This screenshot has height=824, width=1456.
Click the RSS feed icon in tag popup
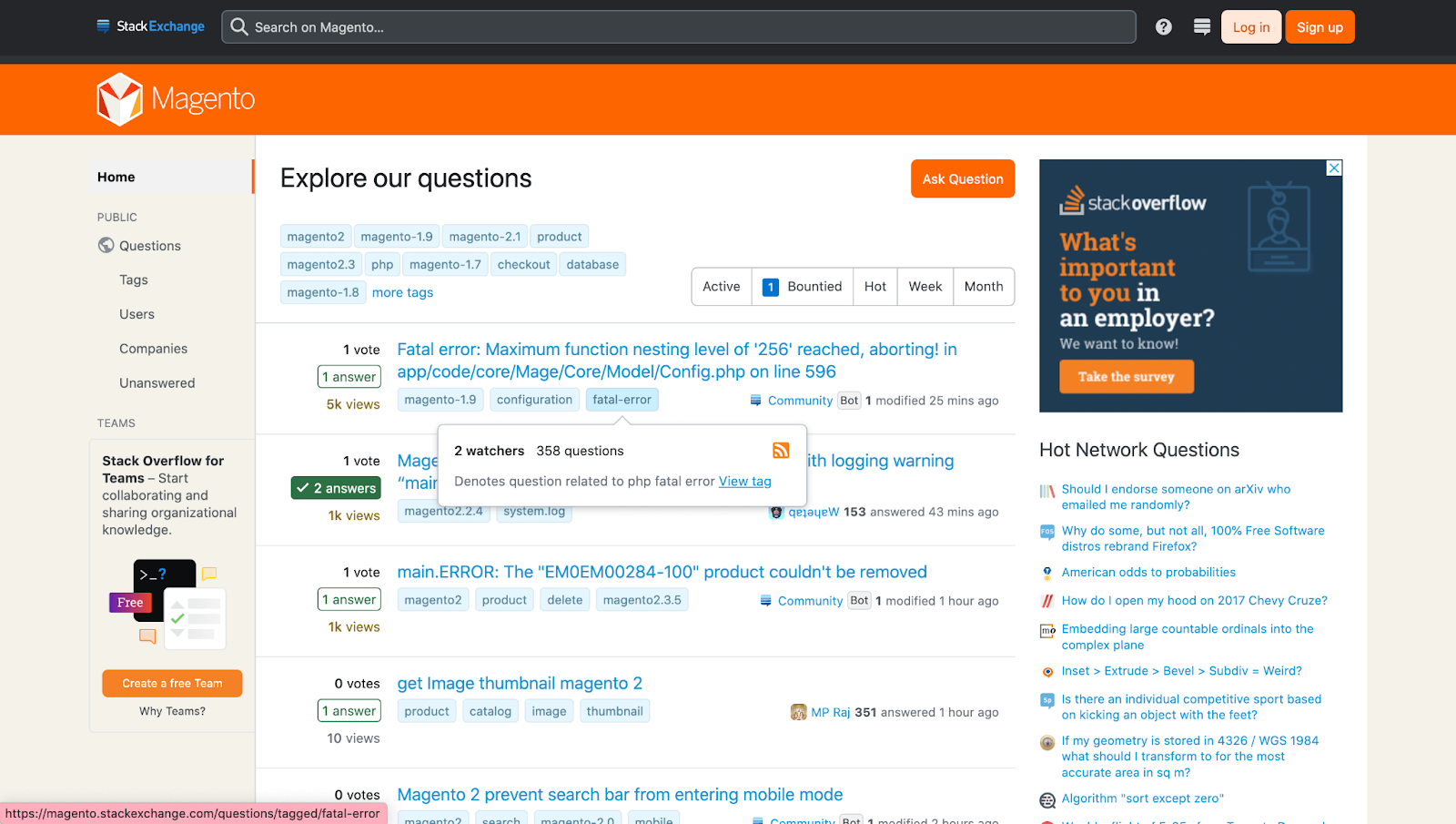pos(781,451)
